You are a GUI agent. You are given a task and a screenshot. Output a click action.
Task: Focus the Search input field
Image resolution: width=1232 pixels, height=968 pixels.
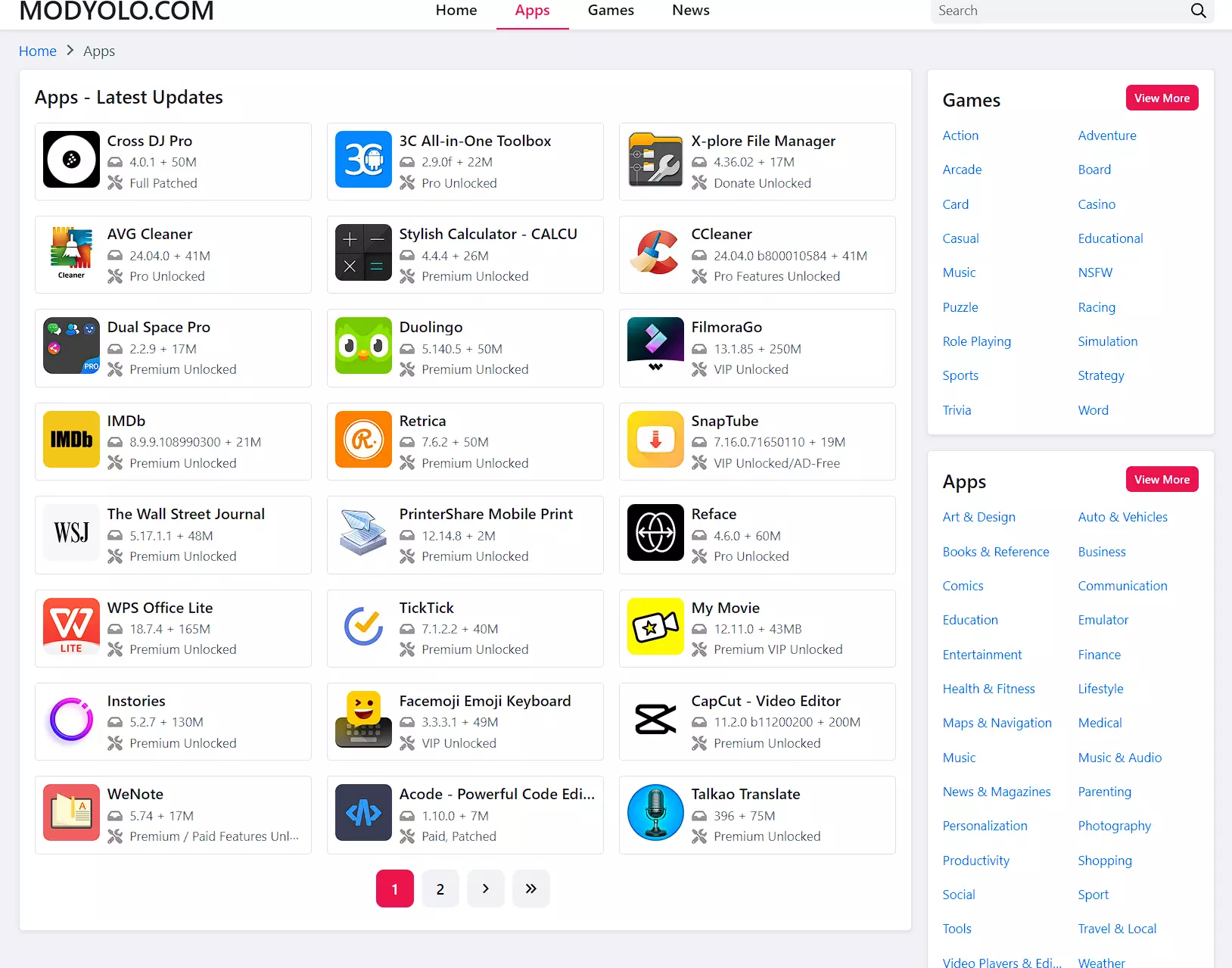(1059, 11)
